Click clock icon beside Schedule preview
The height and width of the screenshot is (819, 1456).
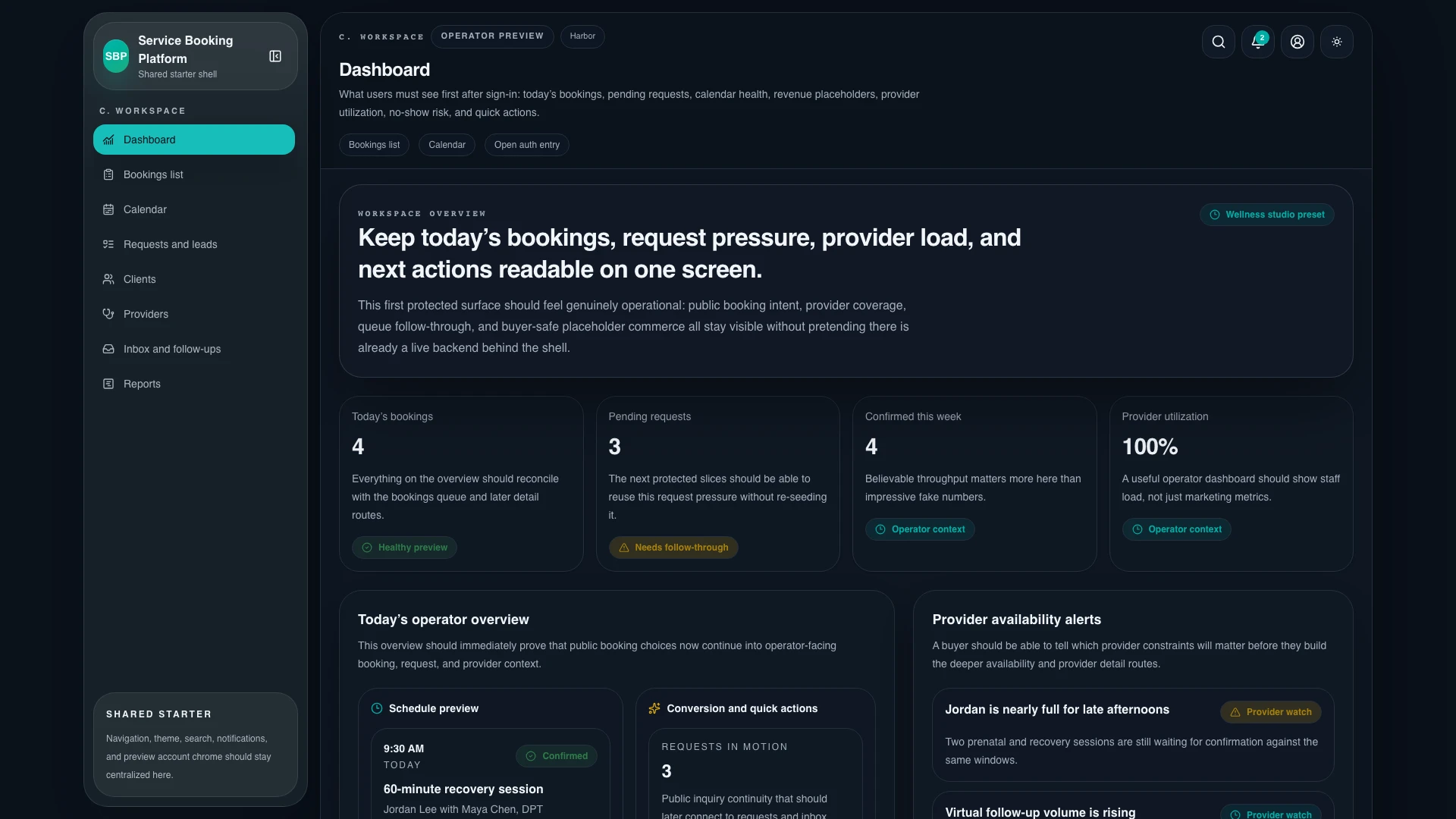377,708
